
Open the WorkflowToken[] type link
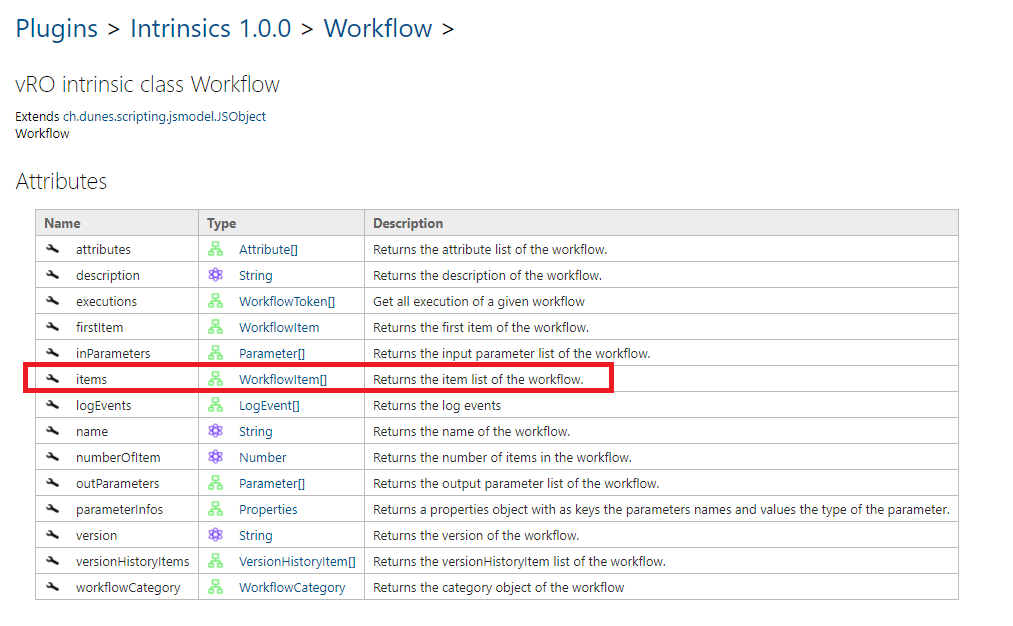pos(287,301)
